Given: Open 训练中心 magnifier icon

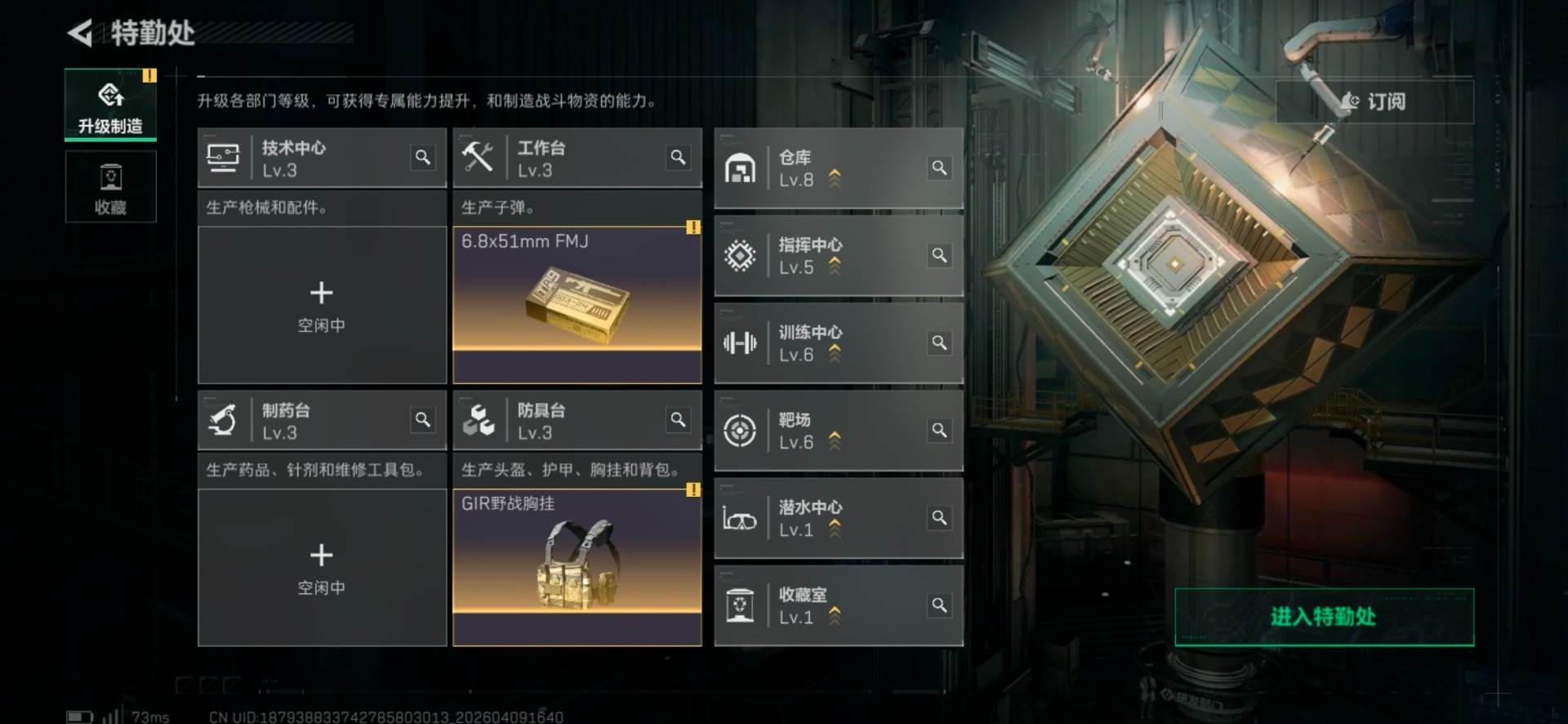Looking at the screenshot, I should [x=939, y=342].
